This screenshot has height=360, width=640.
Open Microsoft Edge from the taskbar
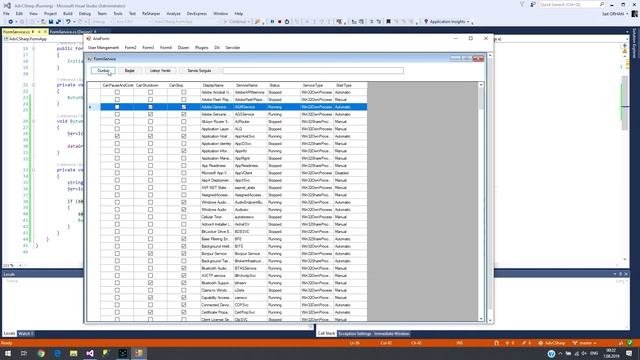[57, 353]
